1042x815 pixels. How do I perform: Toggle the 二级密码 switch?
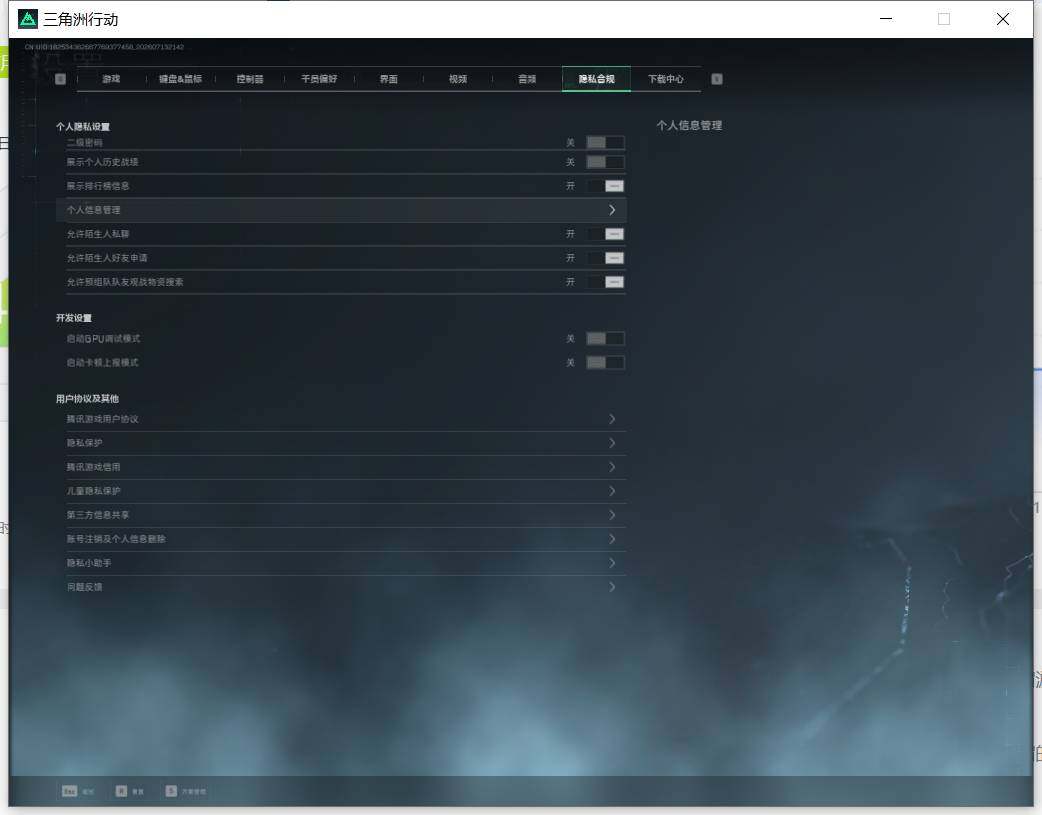[x=605, y=142]
